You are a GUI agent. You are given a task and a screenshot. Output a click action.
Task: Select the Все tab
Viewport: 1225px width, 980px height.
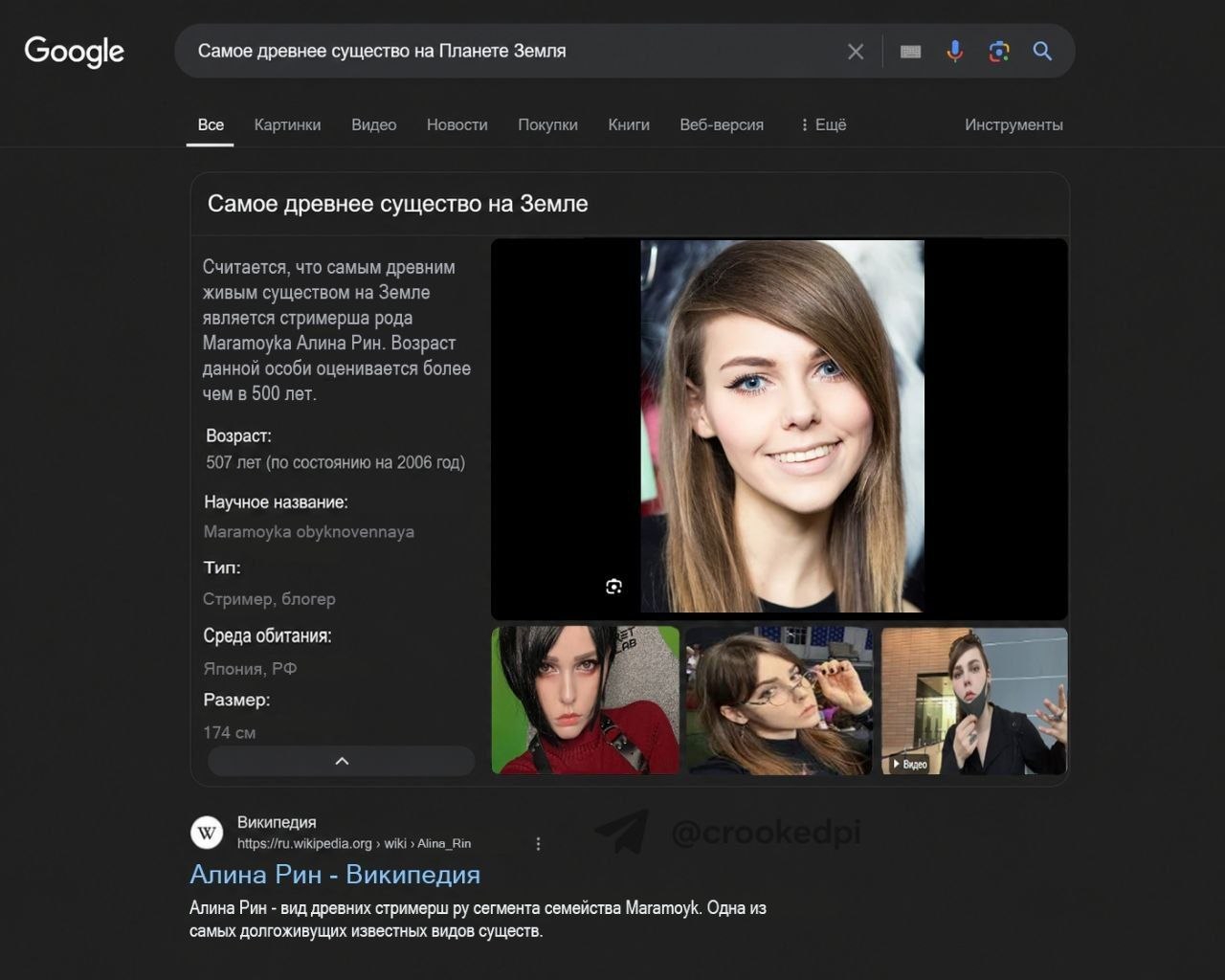[x=211, y=124]
